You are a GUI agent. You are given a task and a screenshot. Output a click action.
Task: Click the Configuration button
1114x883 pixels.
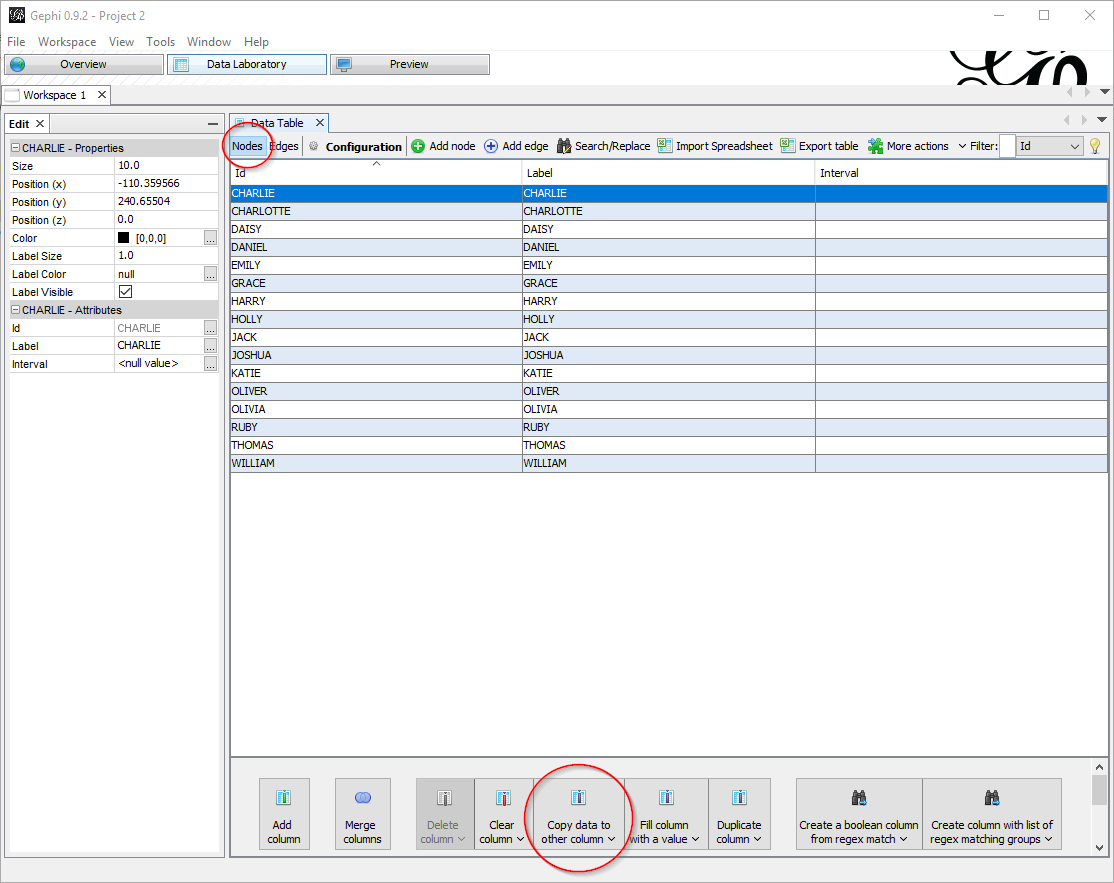(x=355, y=146)
